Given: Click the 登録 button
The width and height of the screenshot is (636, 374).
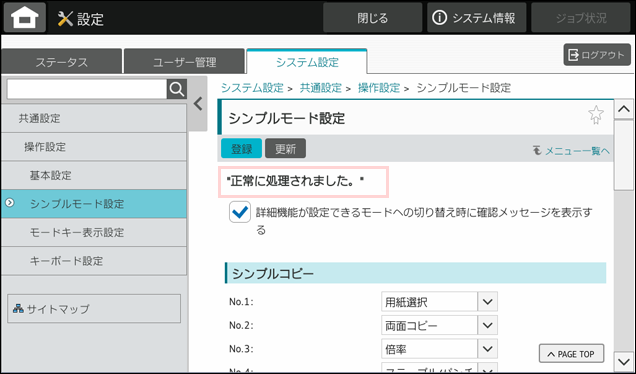Looking at the screenshot, I should (x=242, y=148).
